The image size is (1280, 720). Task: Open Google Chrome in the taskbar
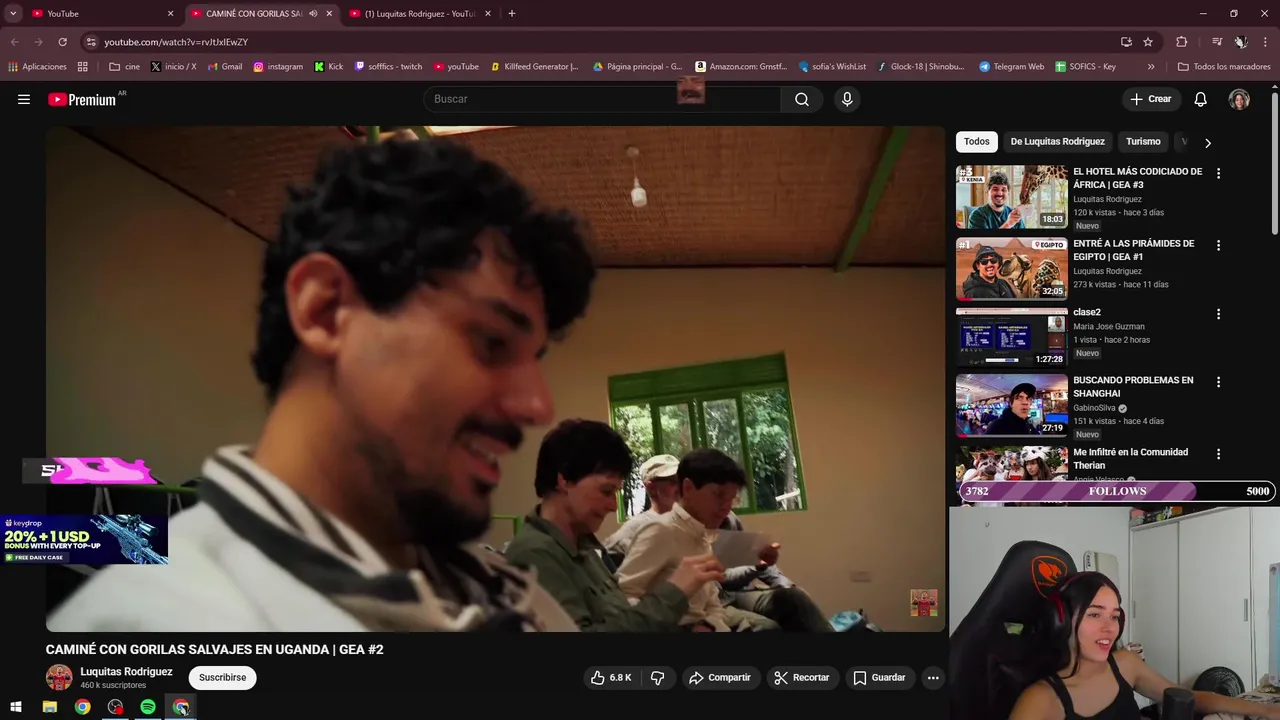(x=82, y=707)
